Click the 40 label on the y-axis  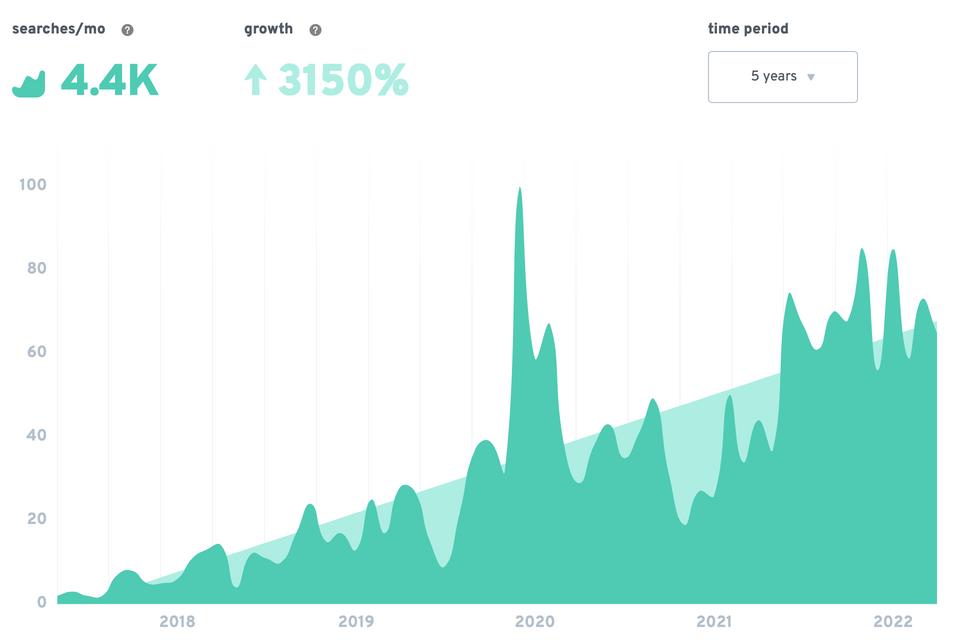point(36,435)
